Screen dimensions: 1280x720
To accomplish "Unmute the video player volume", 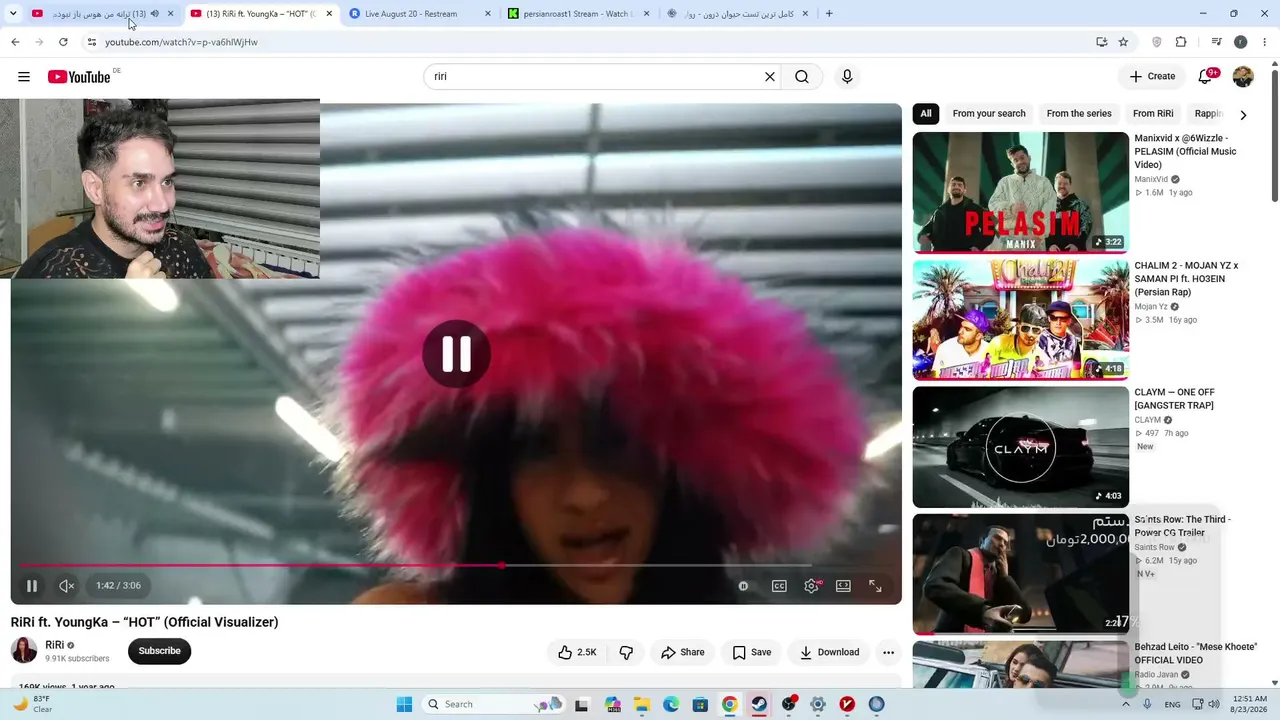I will 66,586.
